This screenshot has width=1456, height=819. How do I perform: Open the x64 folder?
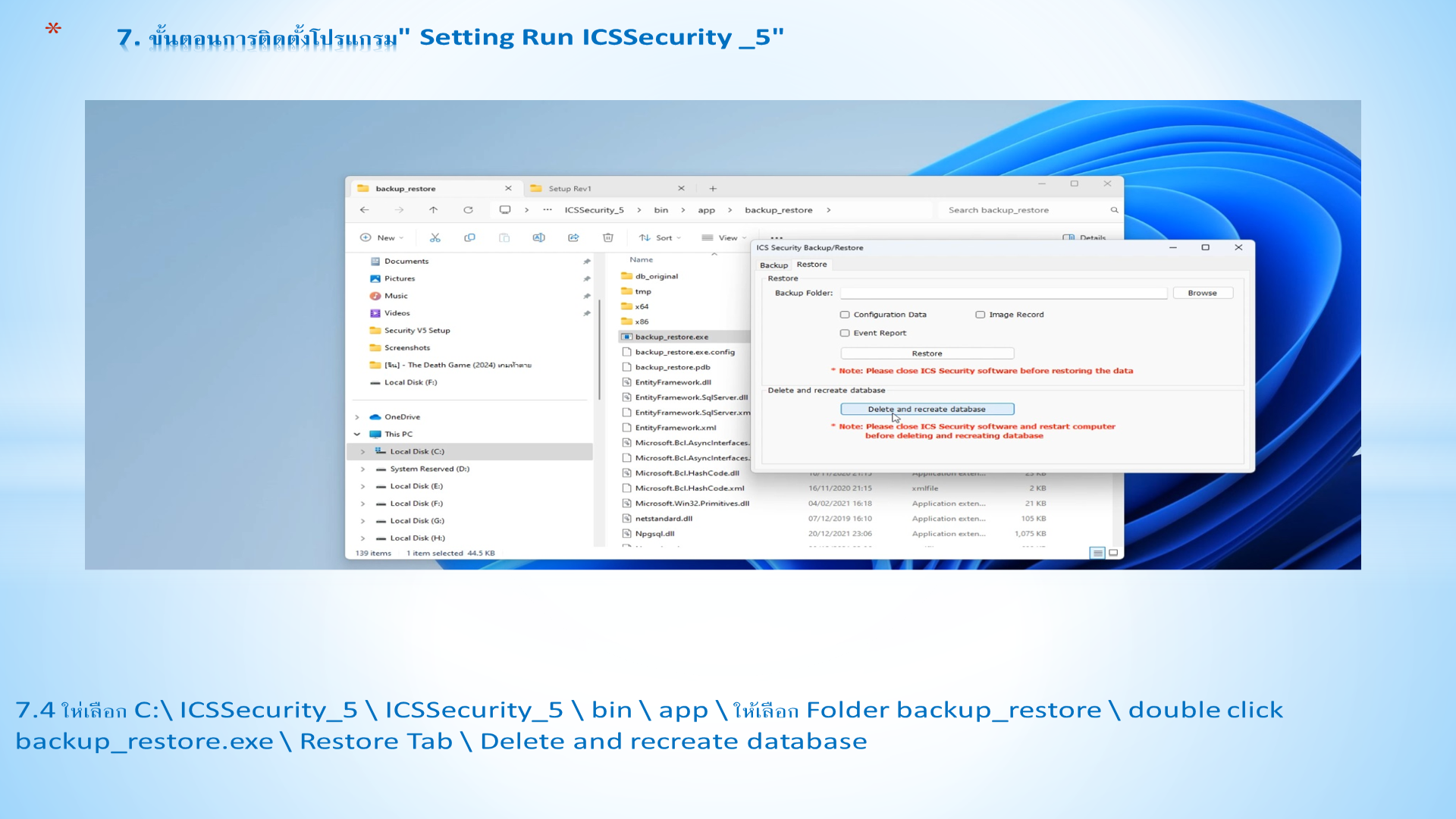pos(642,306)
